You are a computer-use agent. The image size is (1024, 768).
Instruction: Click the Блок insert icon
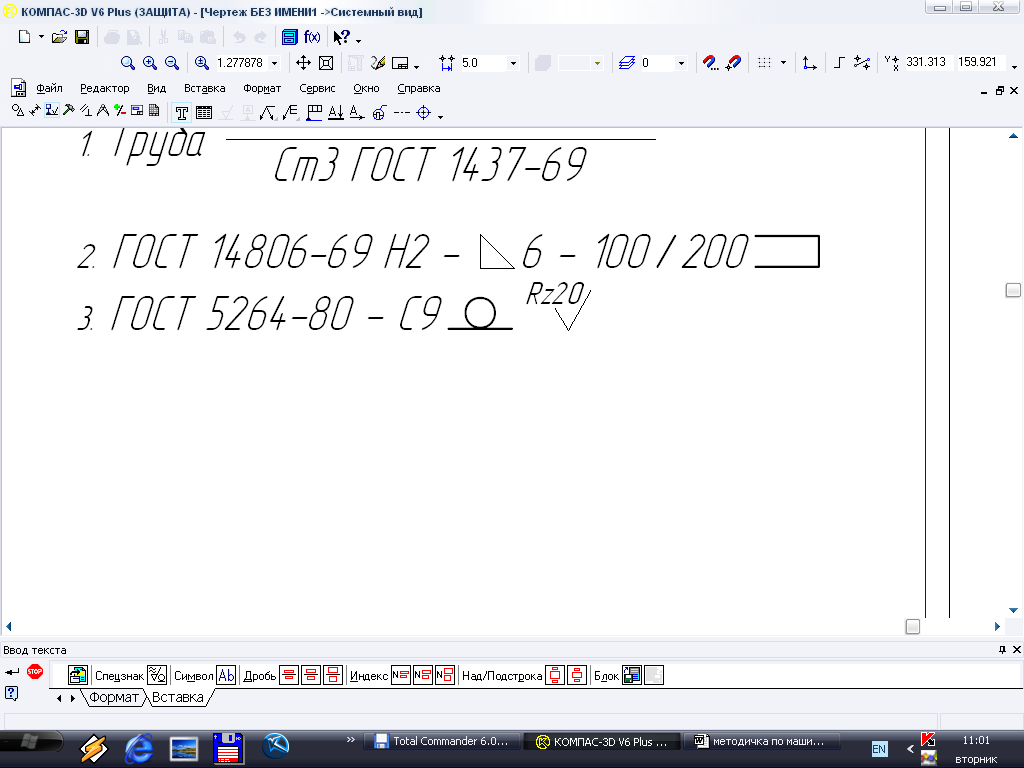coord(632,675)
